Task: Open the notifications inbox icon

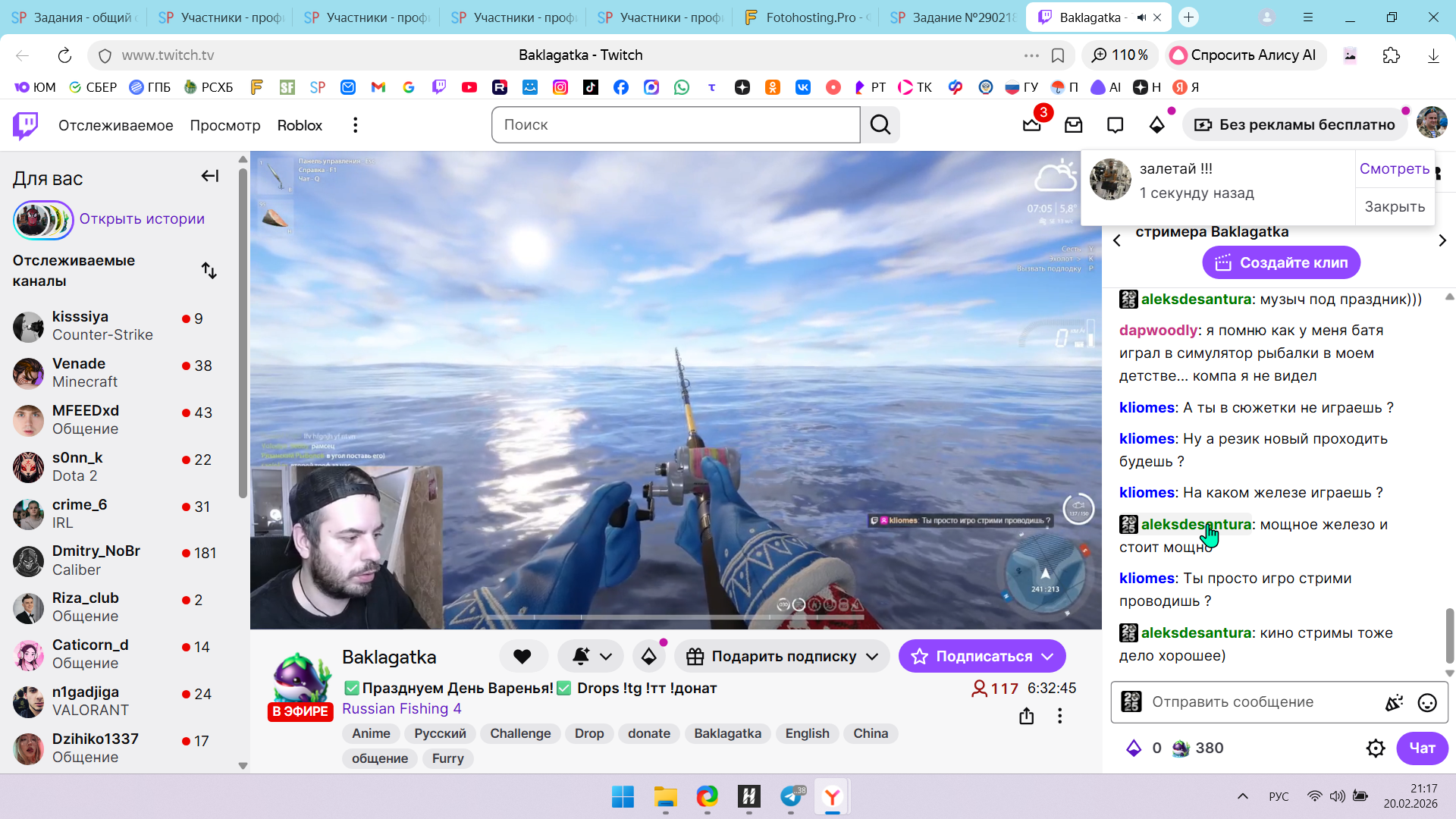Action: [1073, 125]
